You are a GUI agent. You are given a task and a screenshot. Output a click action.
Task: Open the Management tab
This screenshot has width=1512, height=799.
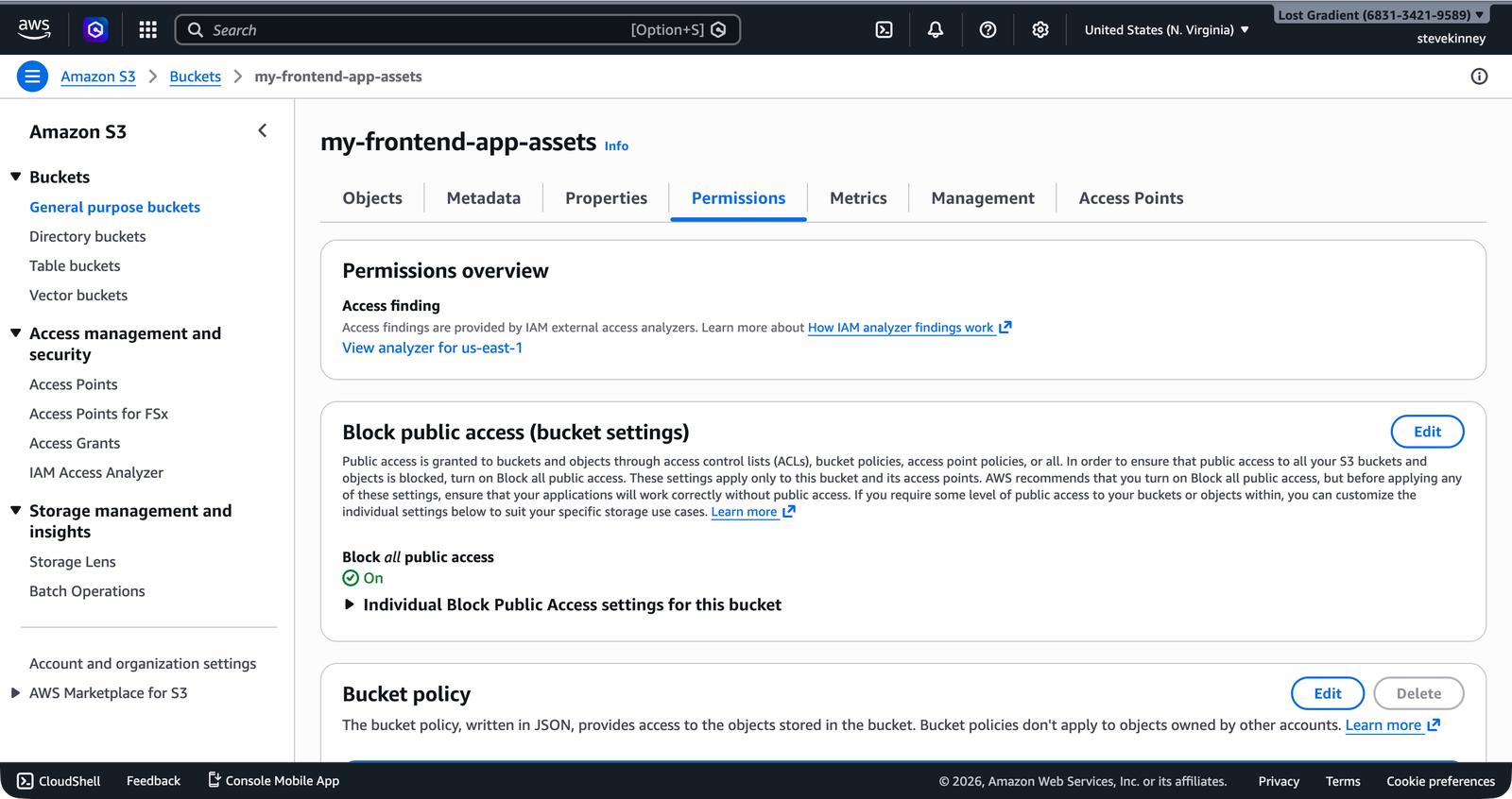pos(983,197)
